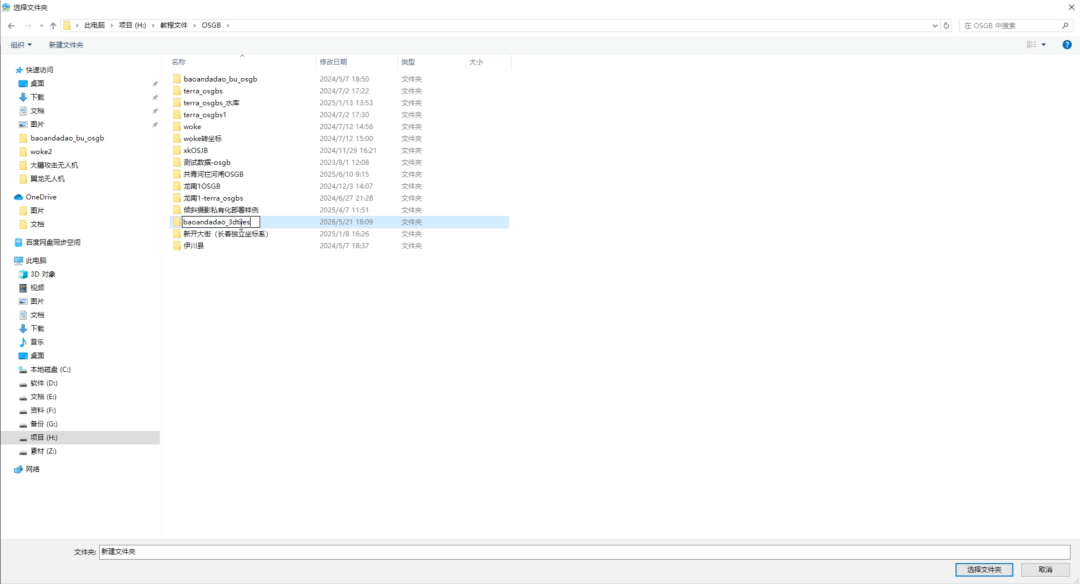Select OneDrive in the navigation pane

pos(41,197)
